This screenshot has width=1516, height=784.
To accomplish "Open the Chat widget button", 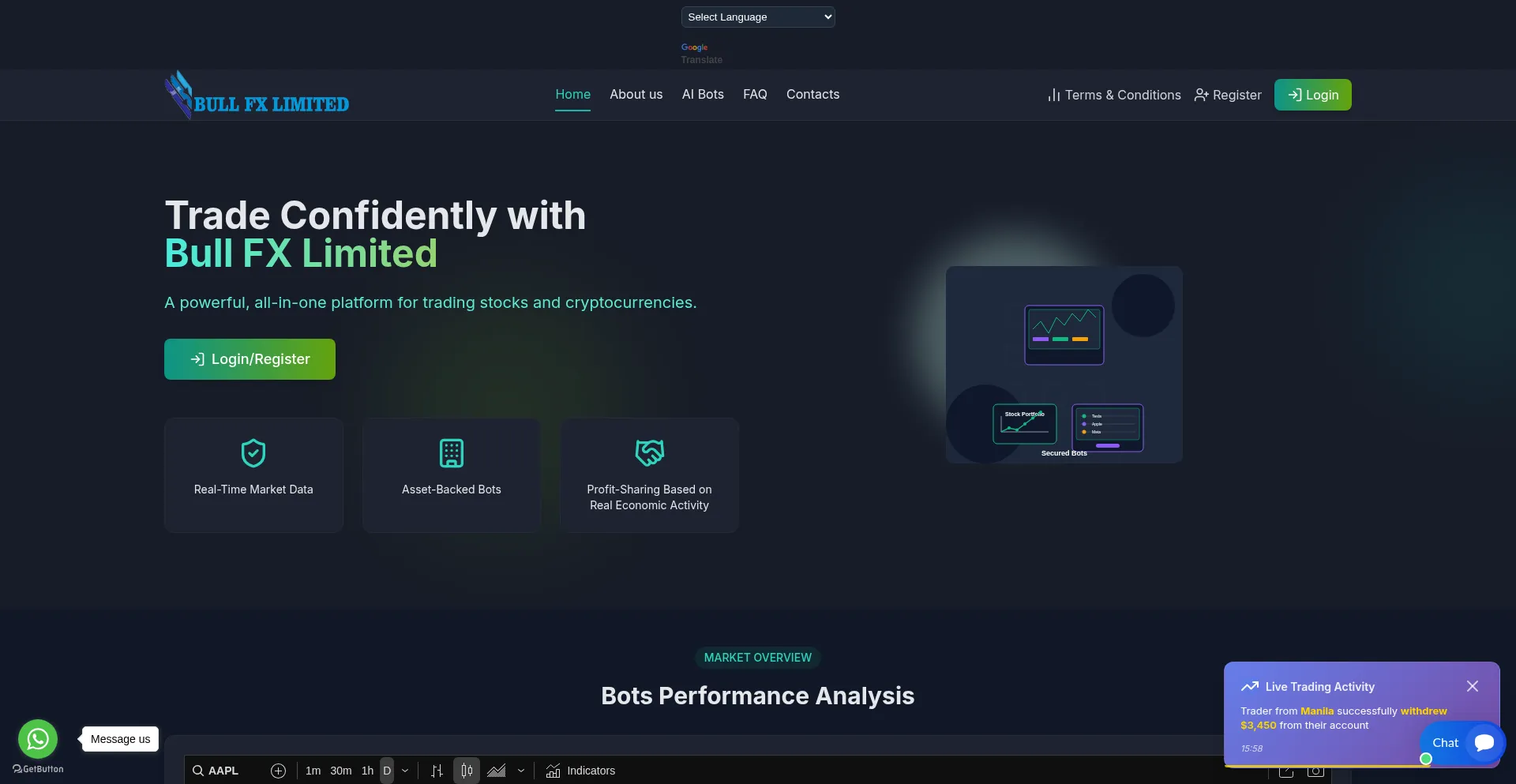I will click(x=1462, y=743).
